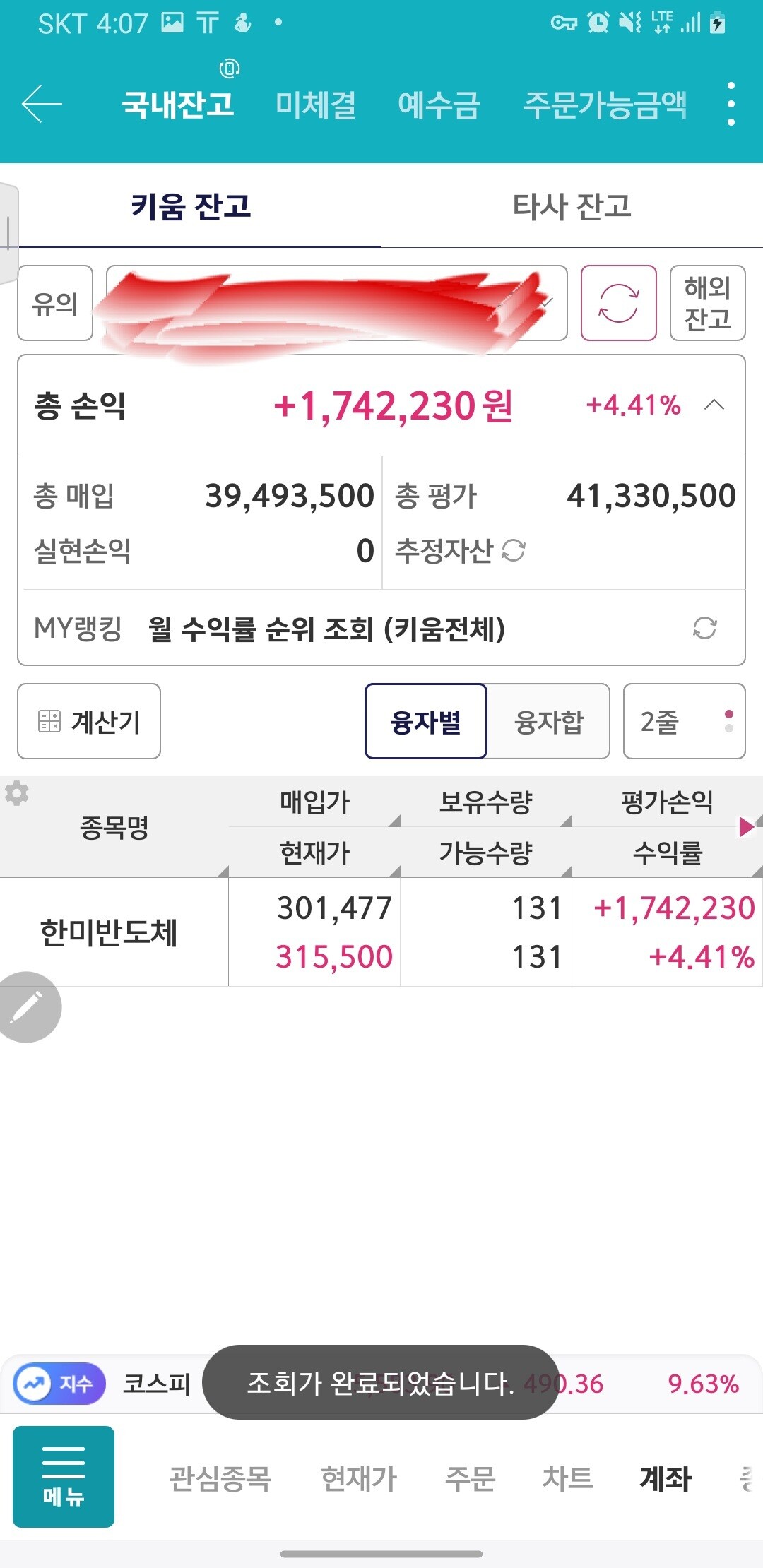Open the 미체결 tab

click(315, 105)
